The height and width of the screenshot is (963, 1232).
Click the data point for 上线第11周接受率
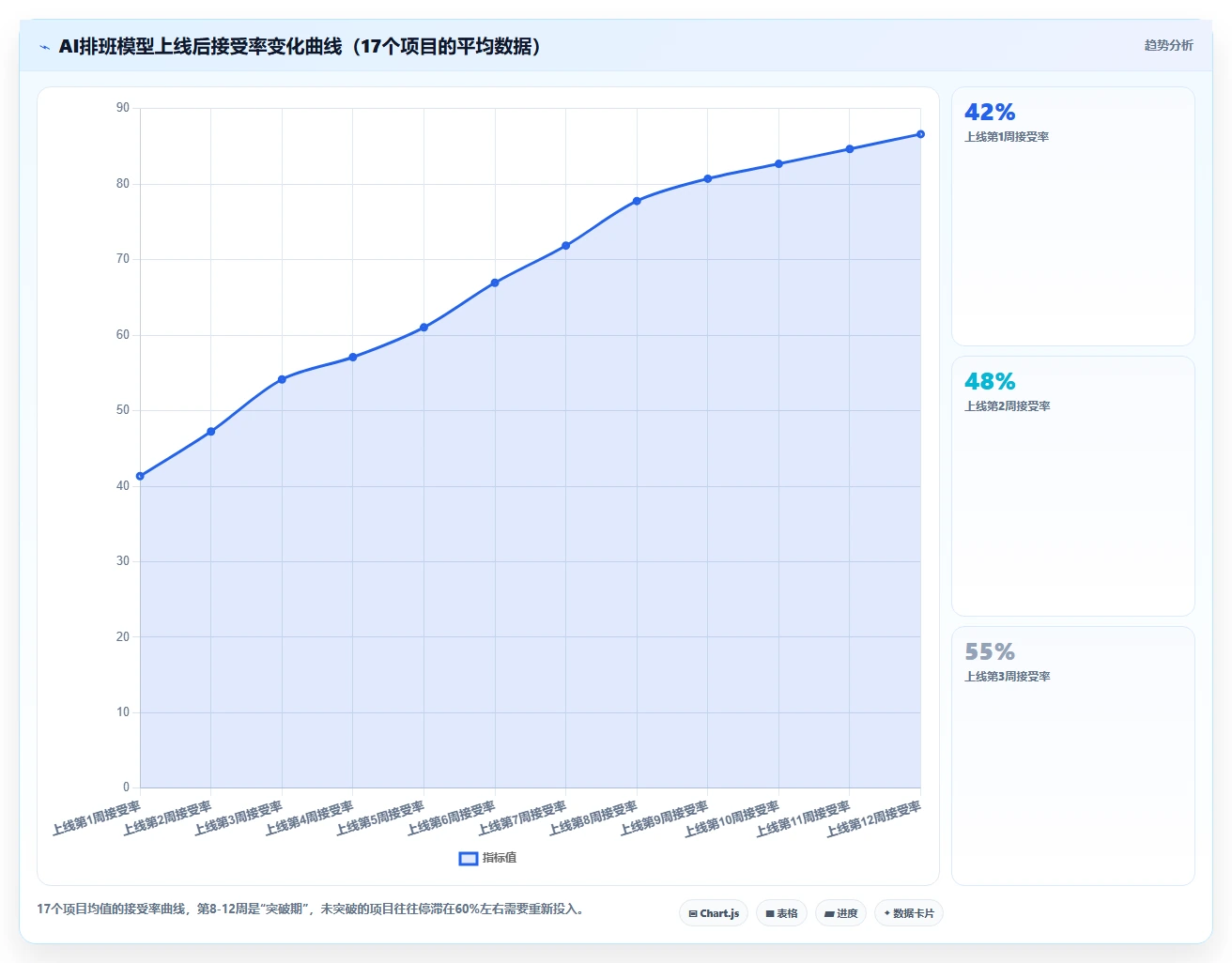(850, 149)
